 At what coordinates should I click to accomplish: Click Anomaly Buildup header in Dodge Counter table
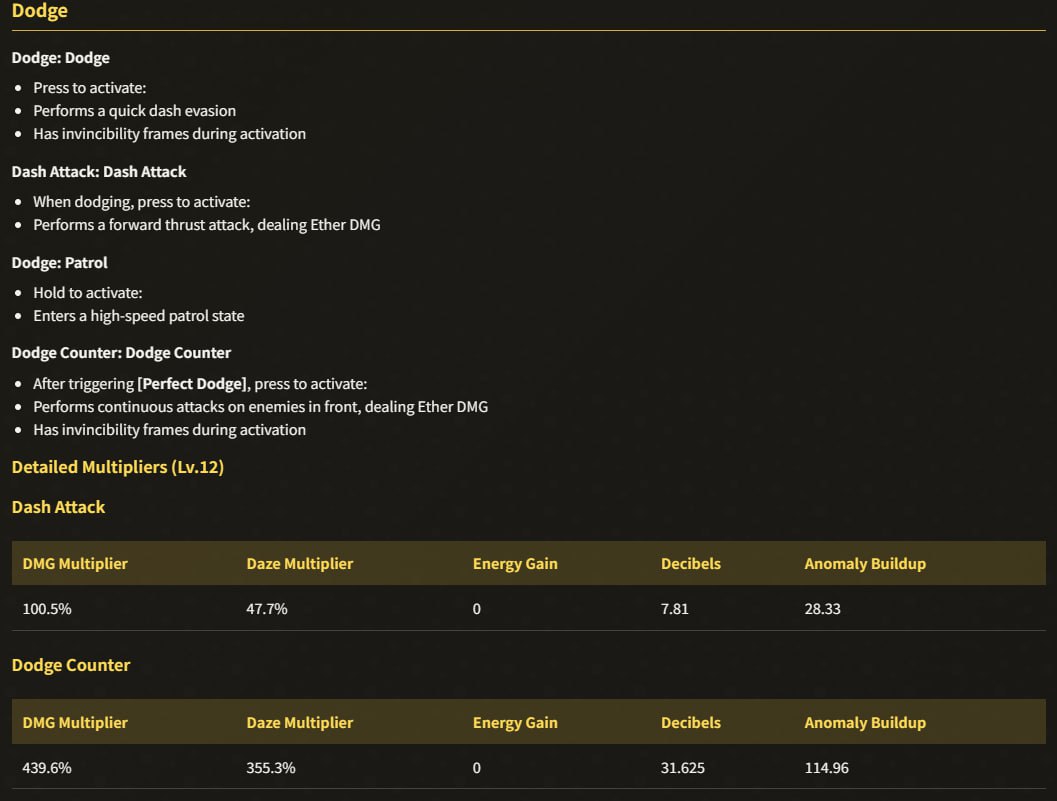(865, 723)
